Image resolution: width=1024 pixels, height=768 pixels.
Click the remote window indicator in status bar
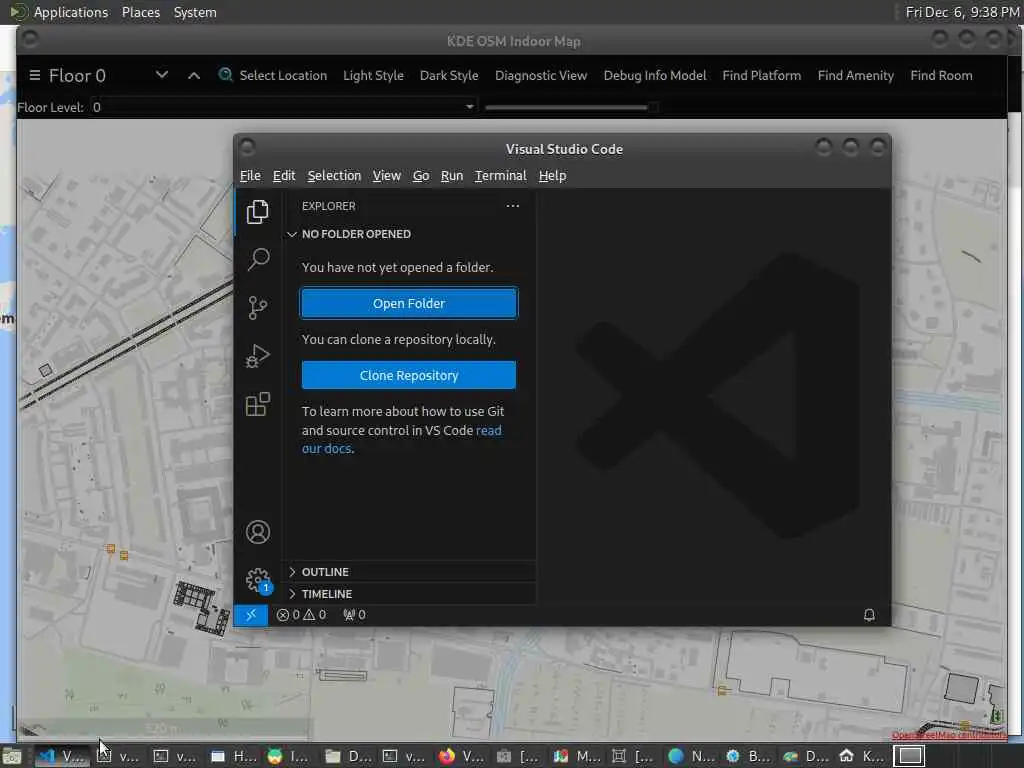click(x=251, y=615)
